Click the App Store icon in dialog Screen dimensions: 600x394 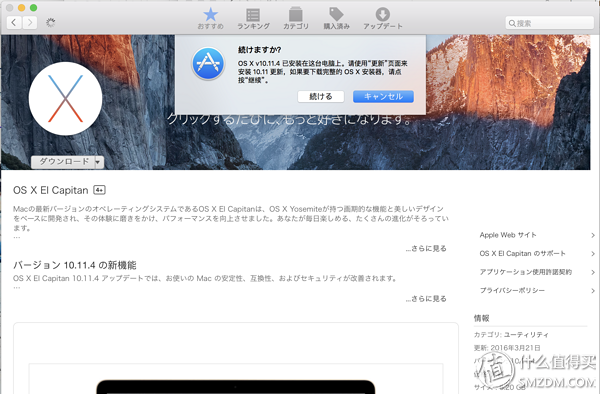(x=208, y=63)
